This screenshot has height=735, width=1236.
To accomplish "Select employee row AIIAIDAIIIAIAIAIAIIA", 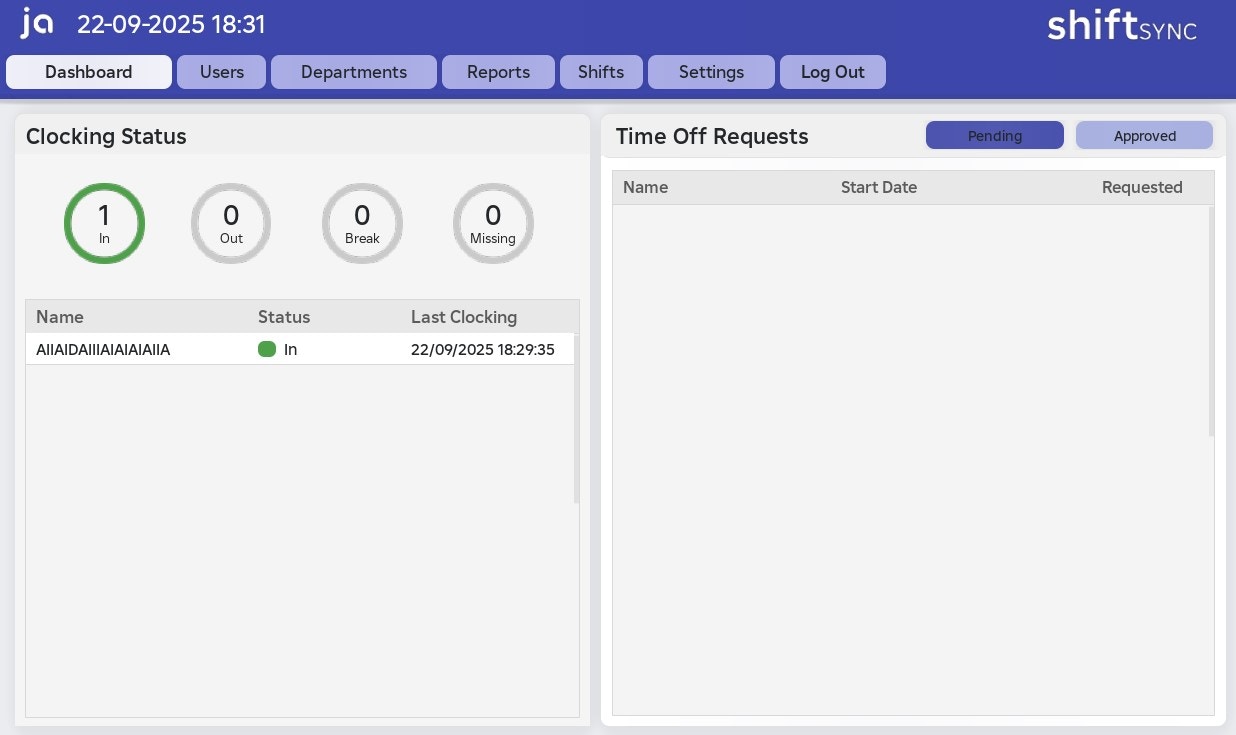I will [x=300, y=349].
